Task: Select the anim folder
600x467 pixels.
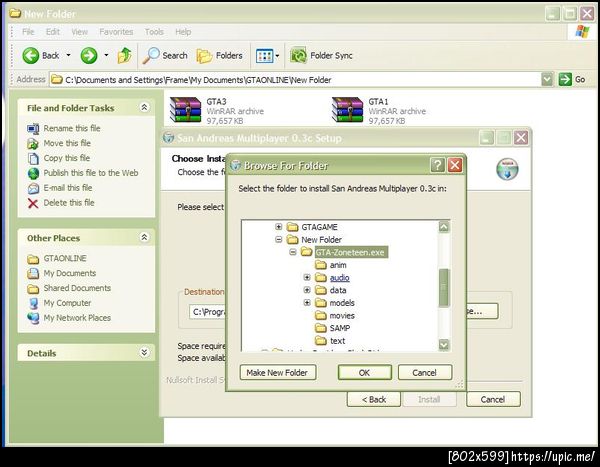Action: pyautogui.click(x=338, y=265)
